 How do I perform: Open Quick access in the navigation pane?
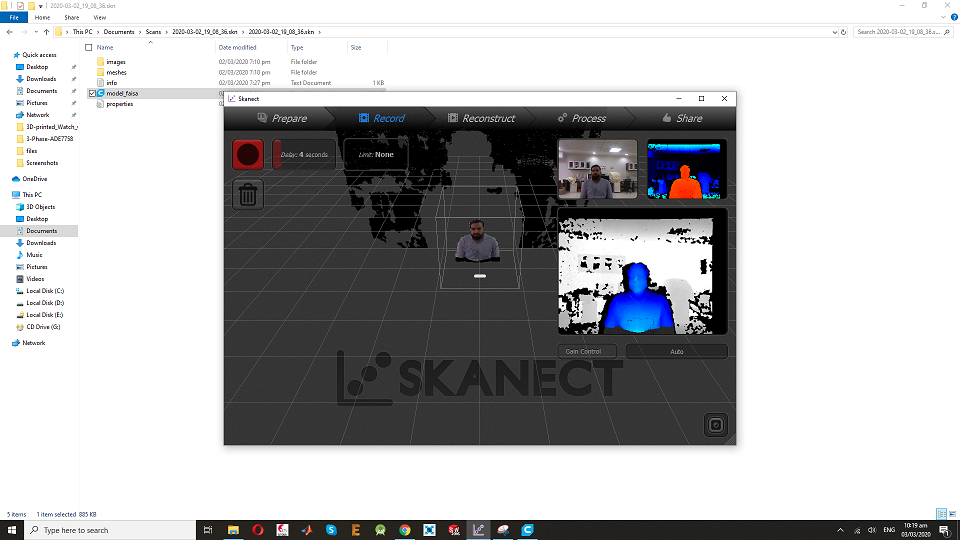(x=39, y=55)
